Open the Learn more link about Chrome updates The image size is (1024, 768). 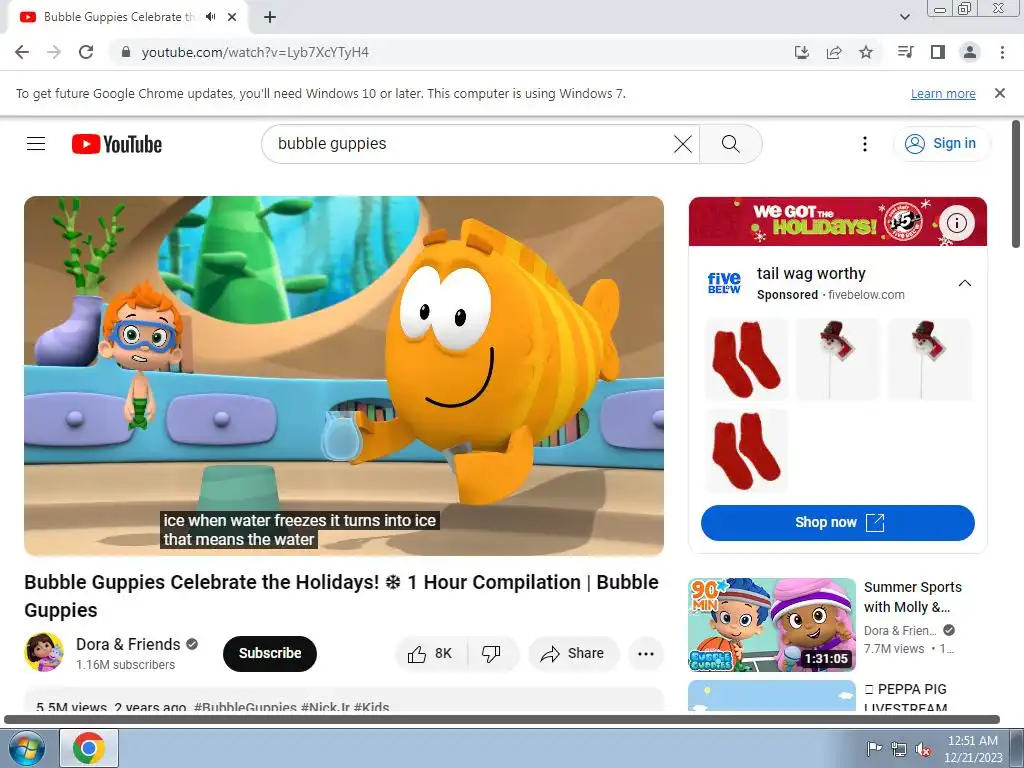click(x=943, y=93)
